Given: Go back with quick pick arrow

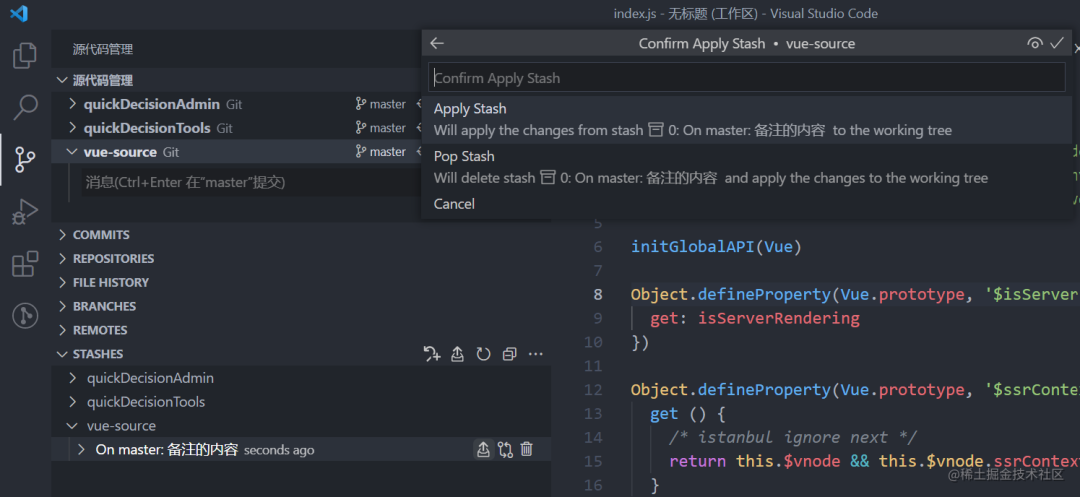Looking at the screenshot, I should [x=437, y=43].
